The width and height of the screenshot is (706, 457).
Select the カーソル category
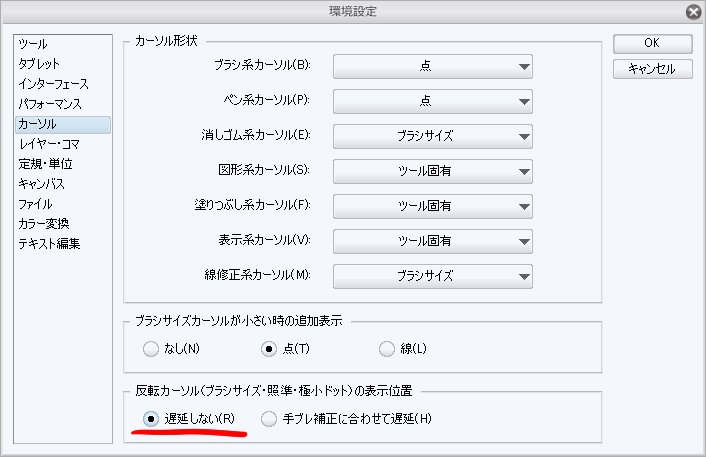(63, 124)
